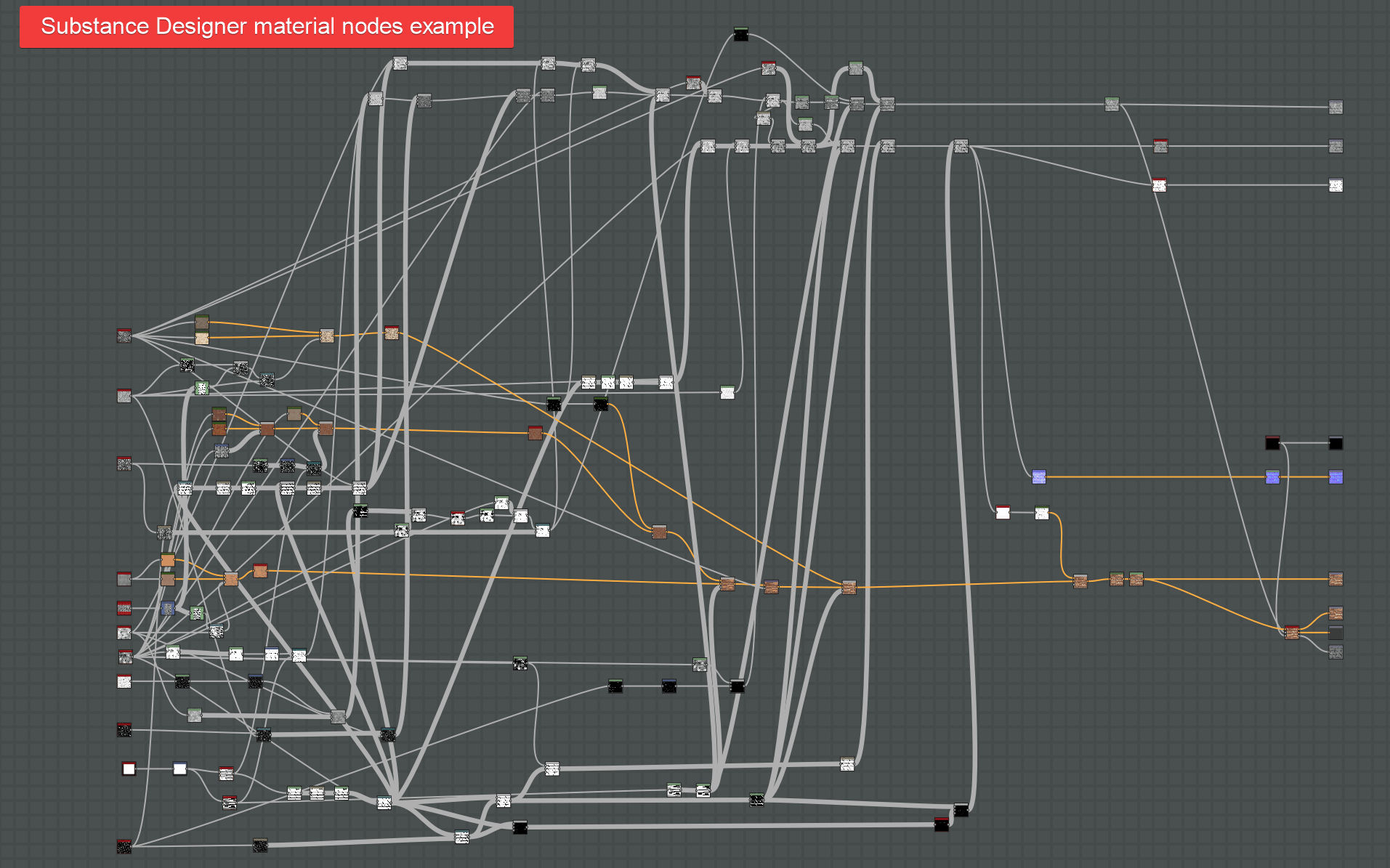
Task: Select the red-capped brick splitter node at bottom right
Action: pos(1292,631)
